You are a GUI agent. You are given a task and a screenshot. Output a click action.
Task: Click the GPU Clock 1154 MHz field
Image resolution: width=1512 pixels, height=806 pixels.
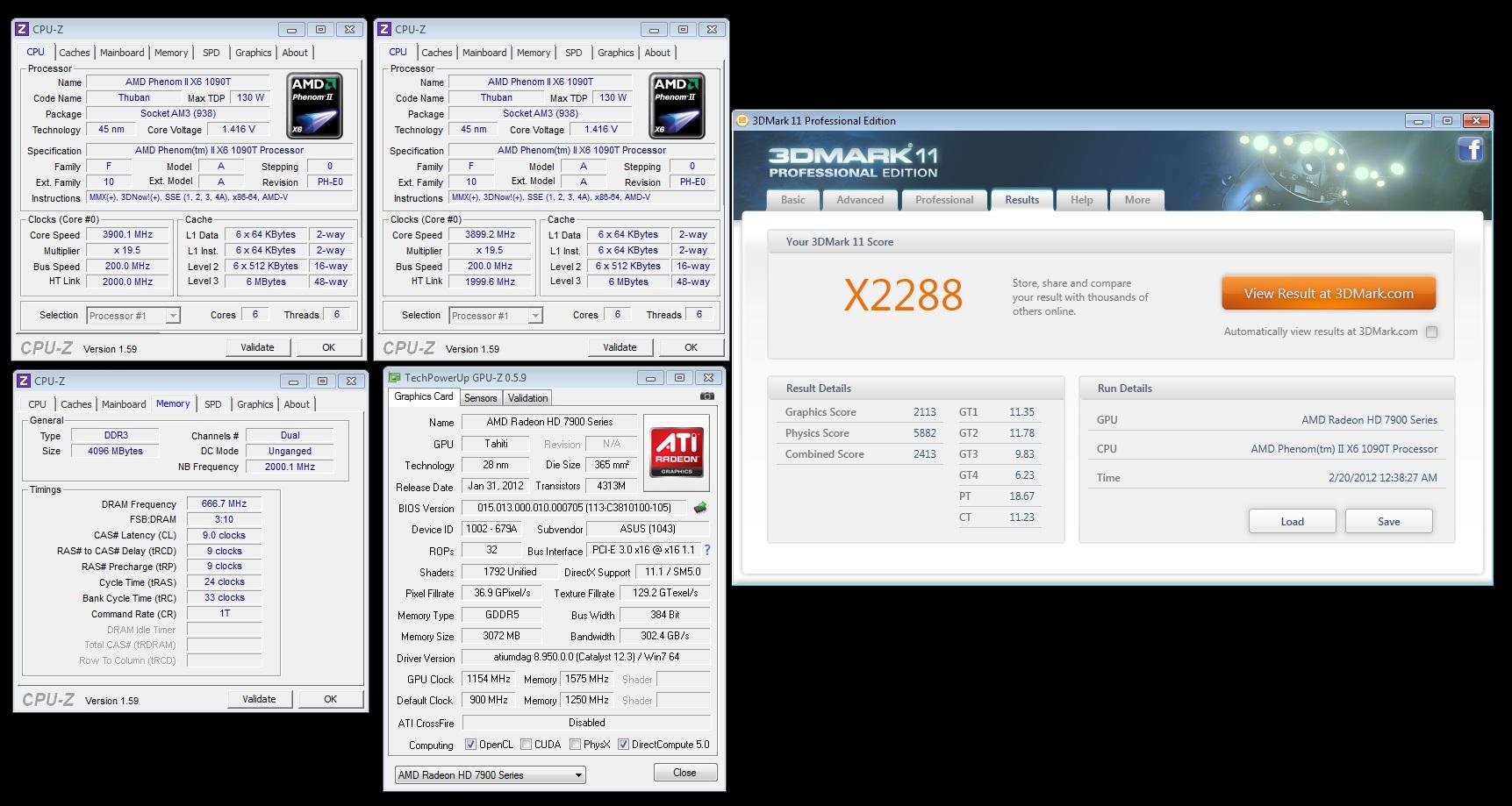[x=489, y=679]
